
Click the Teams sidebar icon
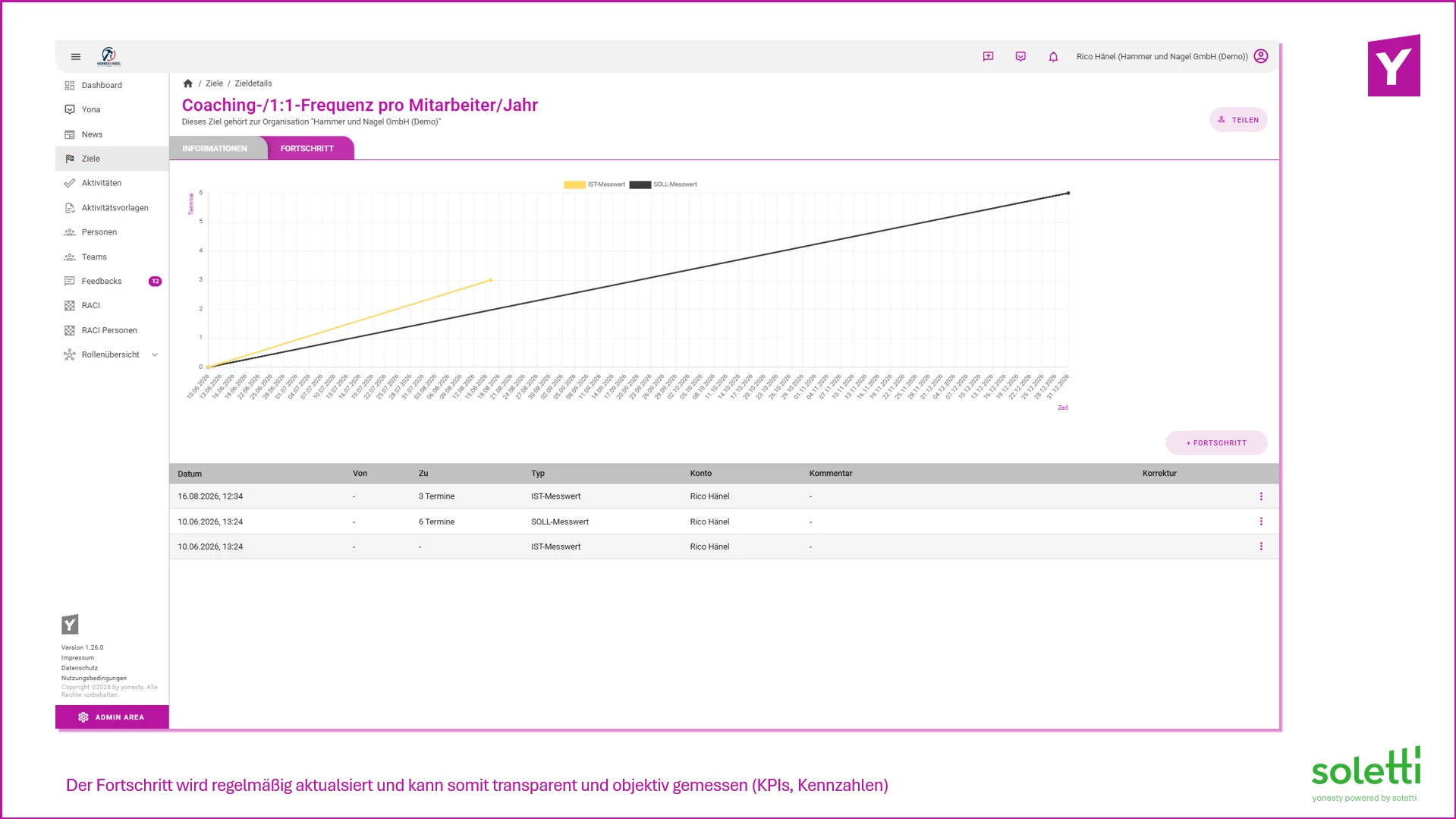pyautogui.click(x=70, y=257)
